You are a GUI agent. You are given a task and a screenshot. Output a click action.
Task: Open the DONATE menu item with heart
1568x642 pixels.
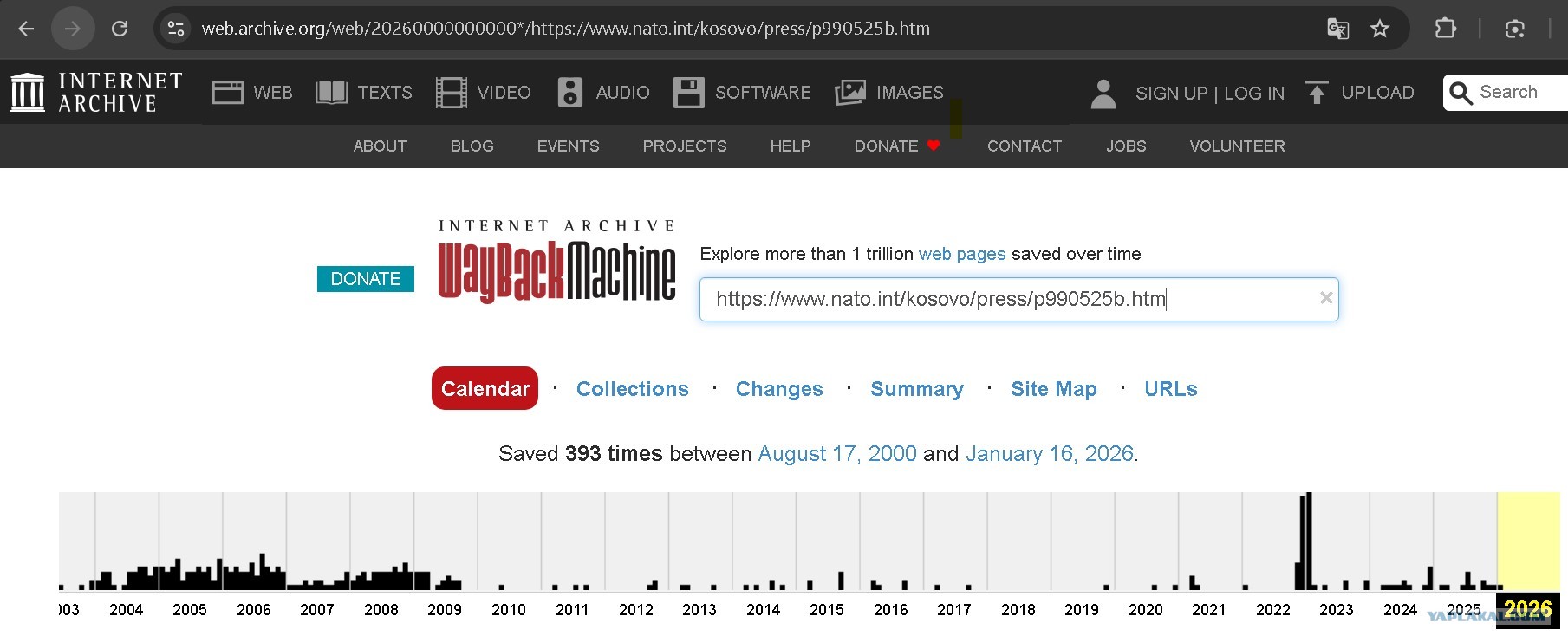(897, 146)
